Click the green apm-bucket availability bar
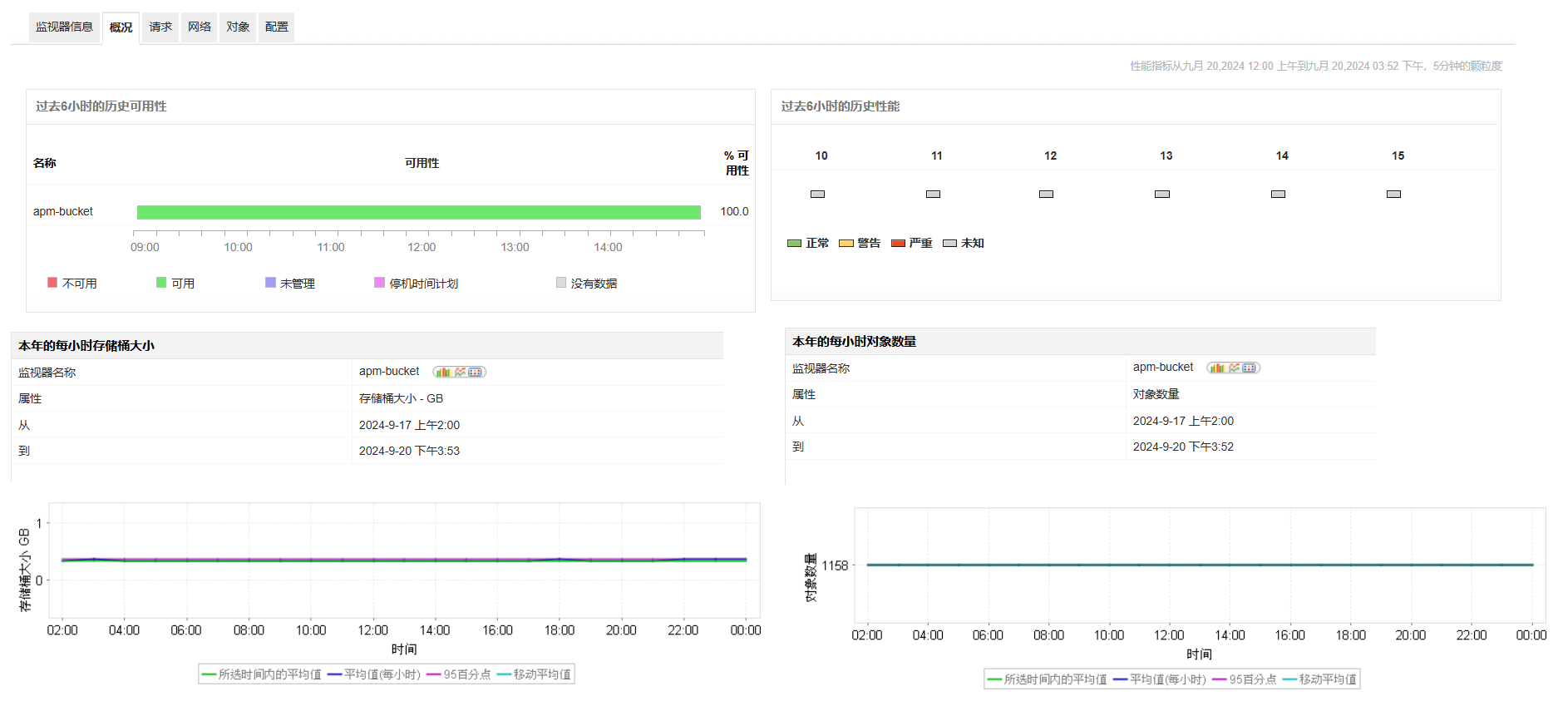Image resolution: width=1568 pixels, height=701 pixels. tap(418, 212)
